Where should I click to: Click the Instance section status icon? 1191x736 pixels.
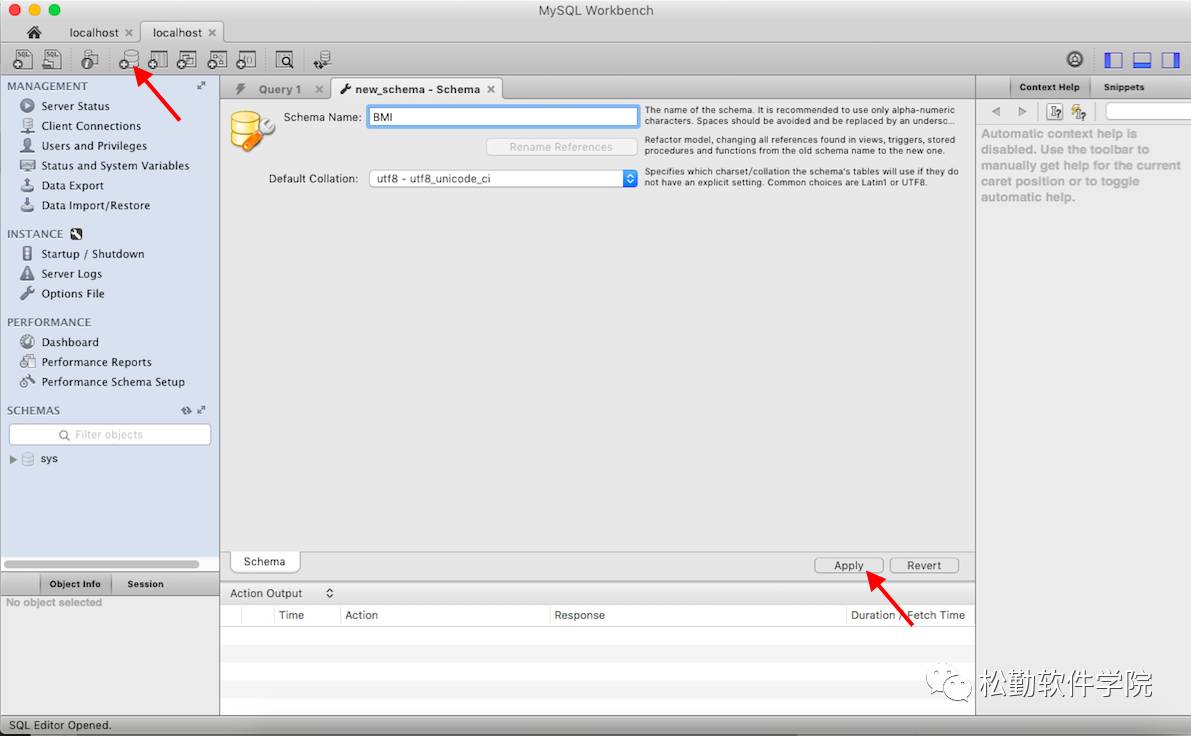[76, 234]
